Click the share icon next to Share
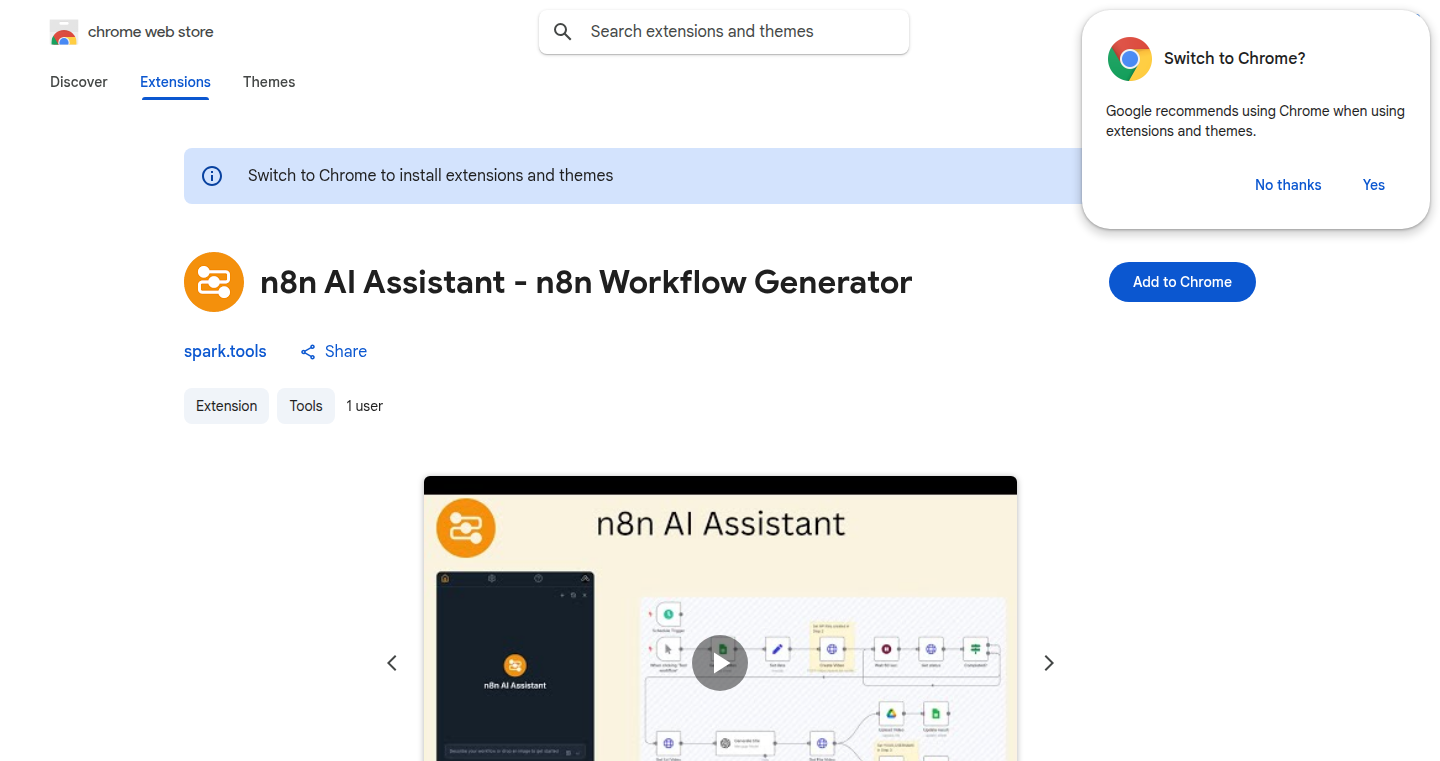The width and height of the screenshot is (1440, 761). tap(308, 352)
